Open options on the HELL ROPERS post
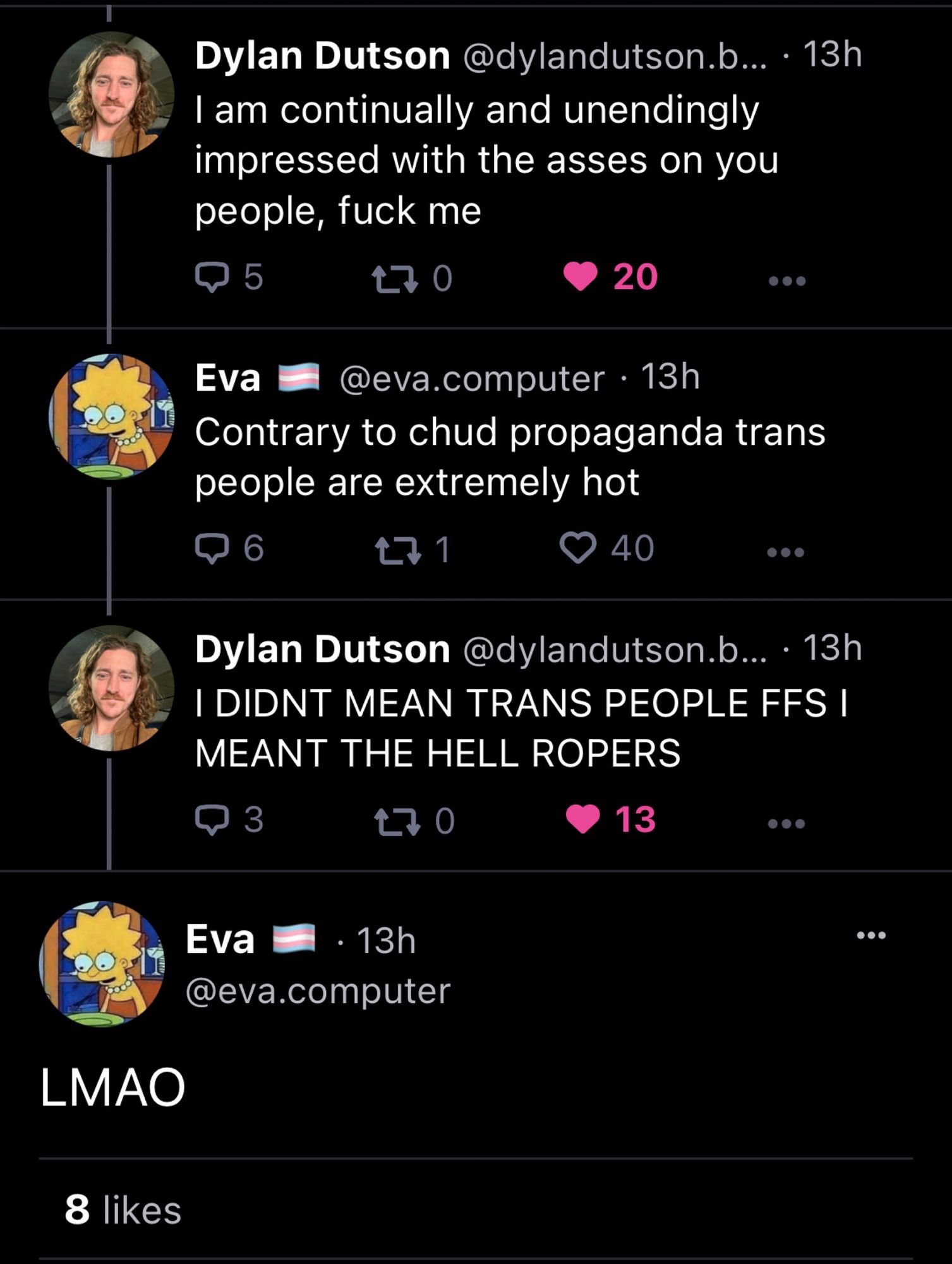The width and height of the screenshot is (952, 1264). pos(786,823)
